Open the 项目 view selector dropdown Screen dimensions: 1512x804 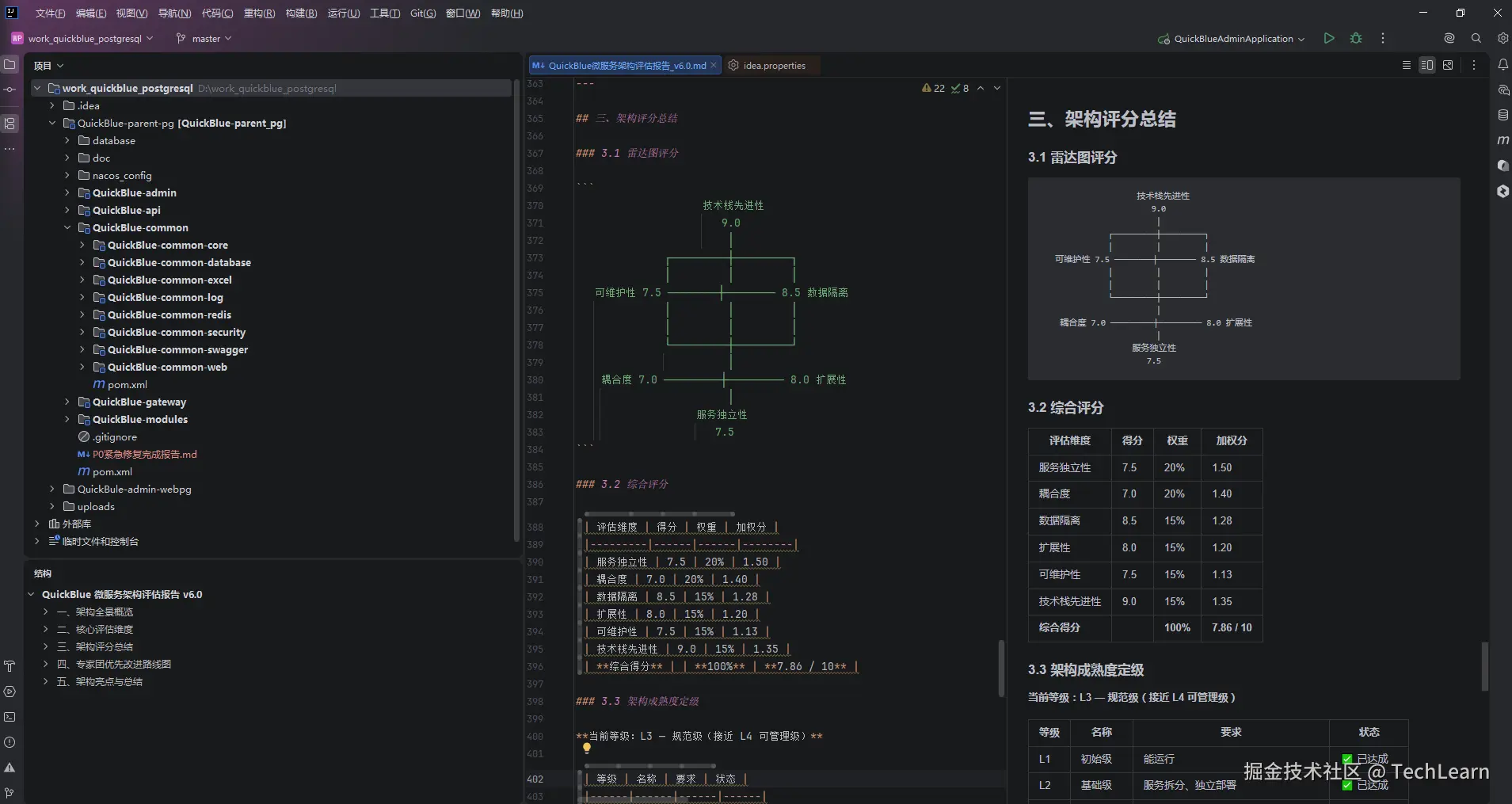[x=48, y=65]
